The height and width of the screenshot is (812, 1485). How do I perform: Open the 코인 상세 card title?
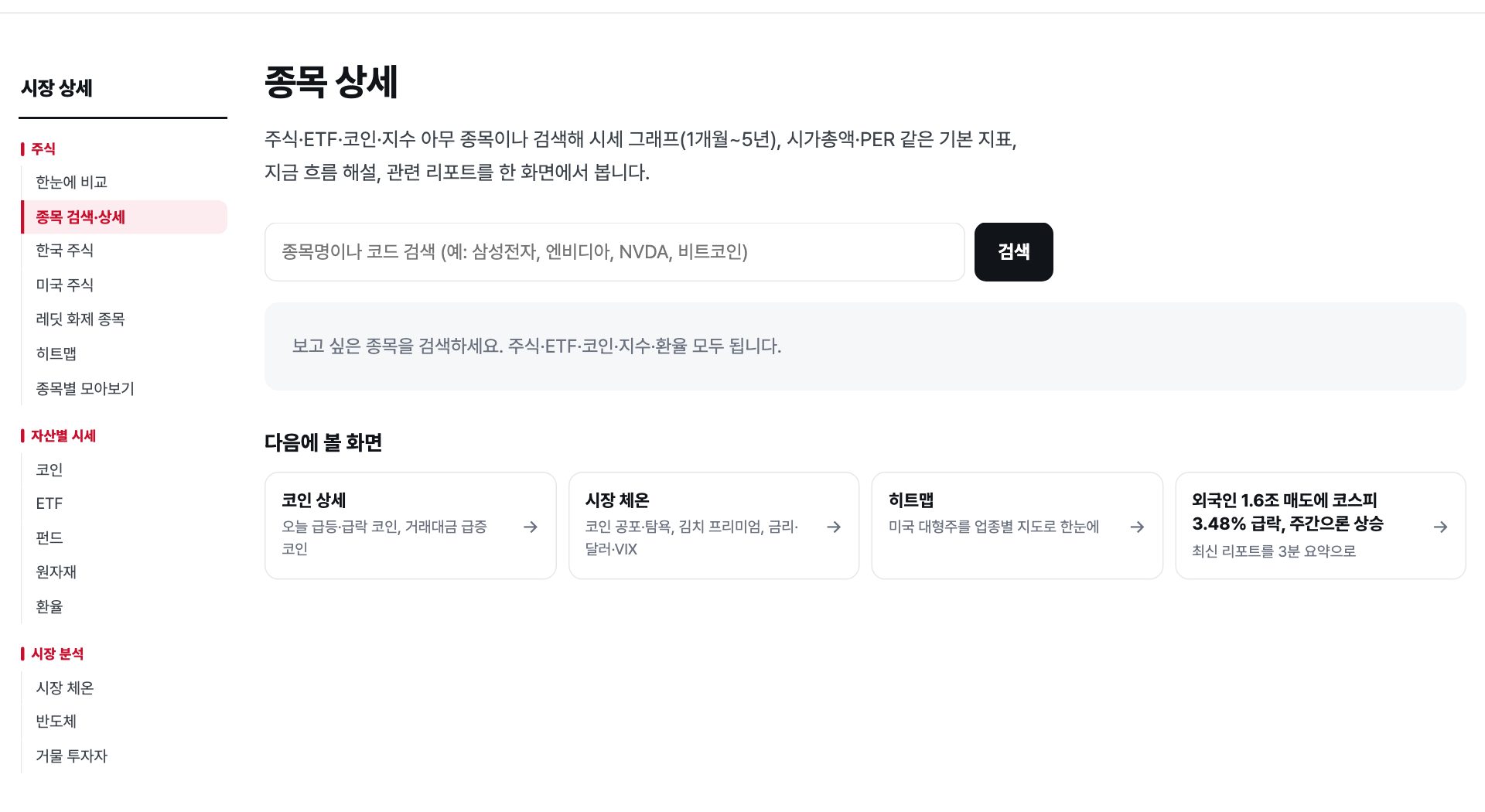click(314, 500)
